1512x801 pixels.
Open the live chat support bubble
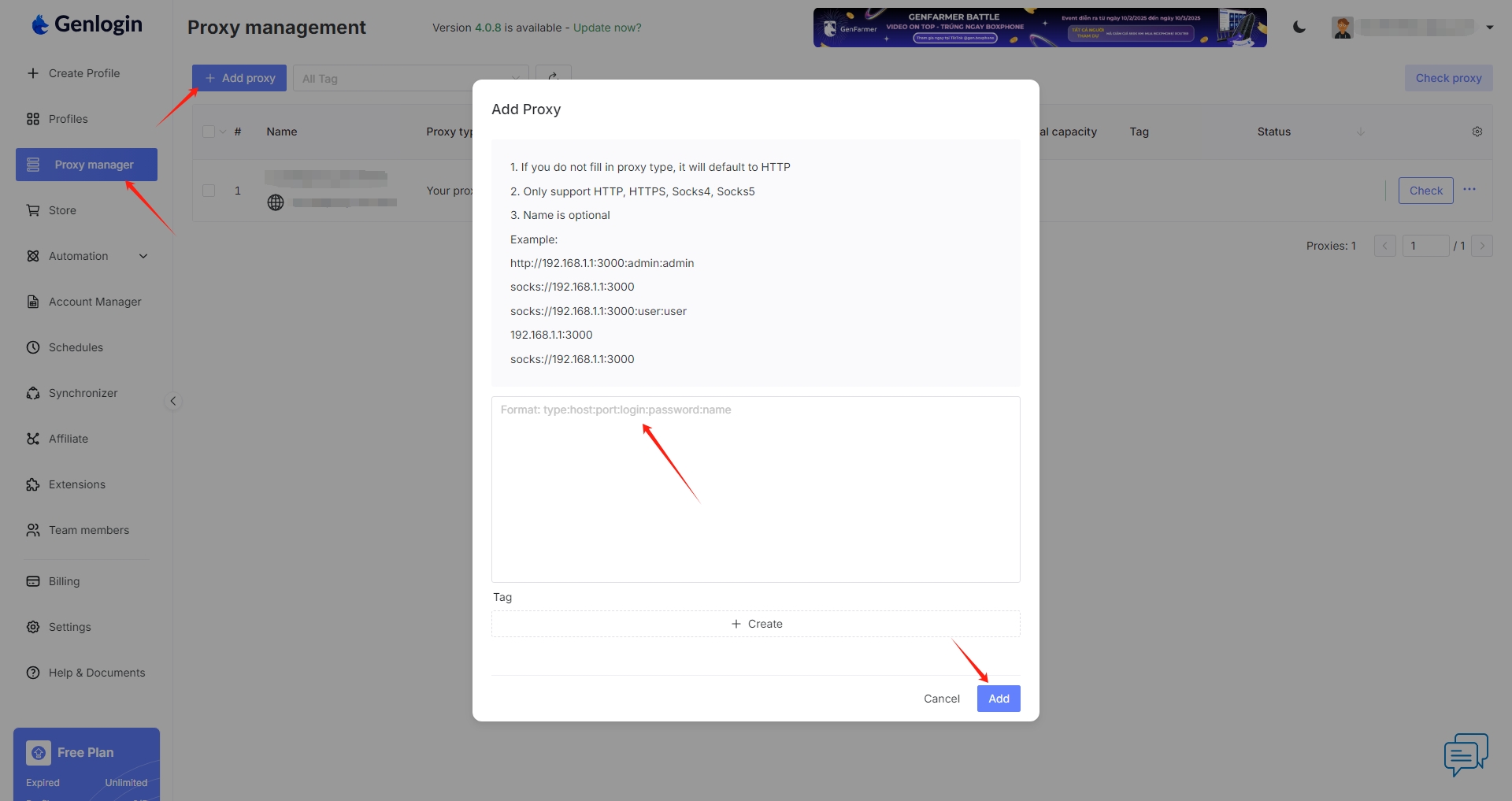pyautogui.click(x=1466, y=755)
